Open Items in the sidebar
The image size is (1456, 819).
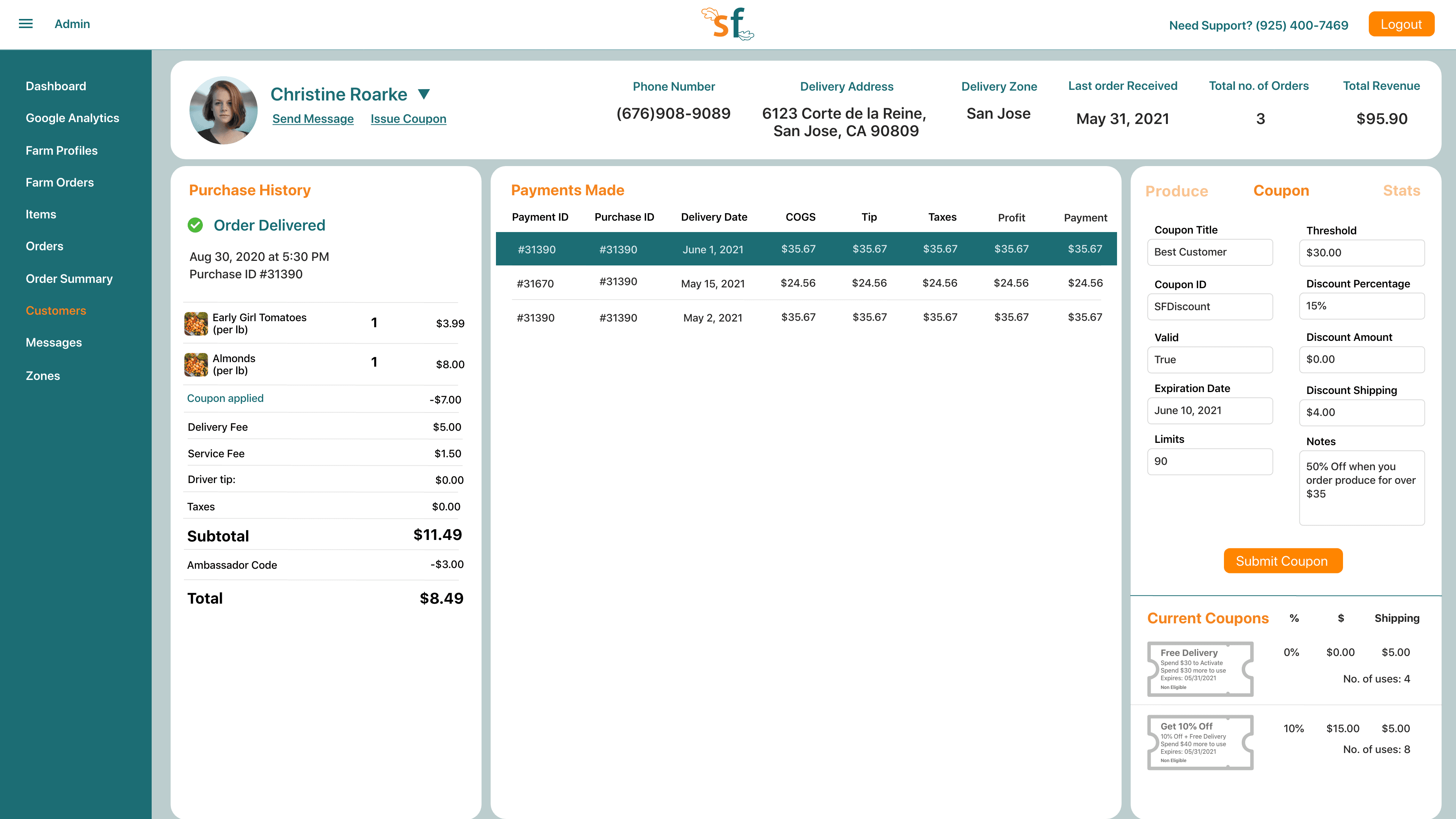click(x=41, y=214)
